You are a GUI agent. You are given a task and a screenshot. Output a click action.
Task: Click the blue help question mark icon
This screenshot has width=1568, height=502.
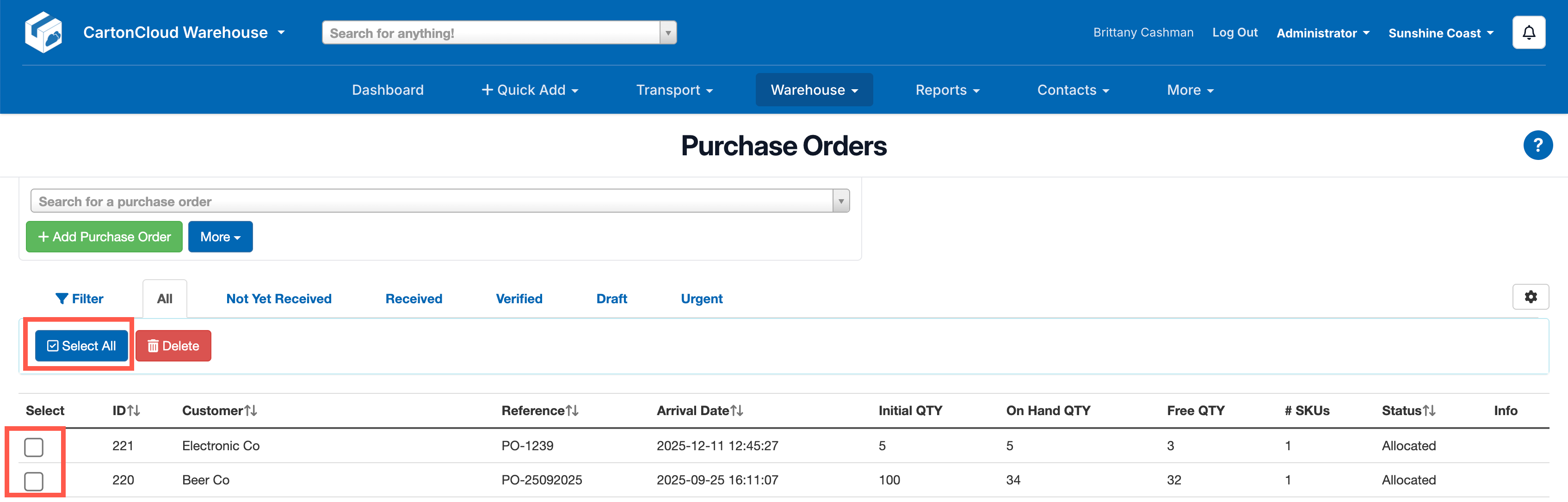(x=1537, y=146)
